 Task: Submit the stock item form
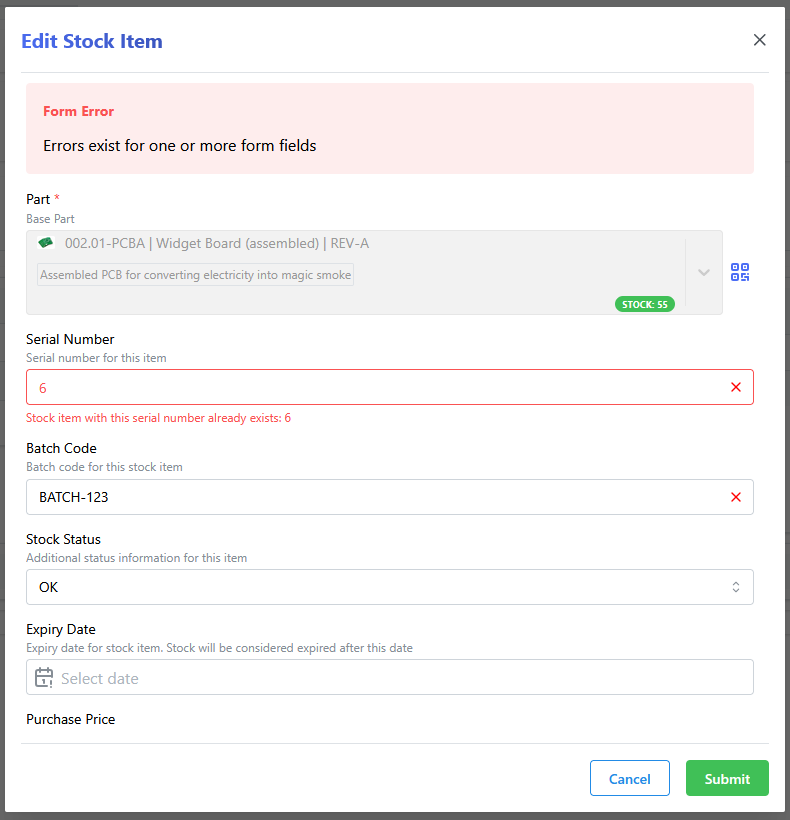point(727,779)
